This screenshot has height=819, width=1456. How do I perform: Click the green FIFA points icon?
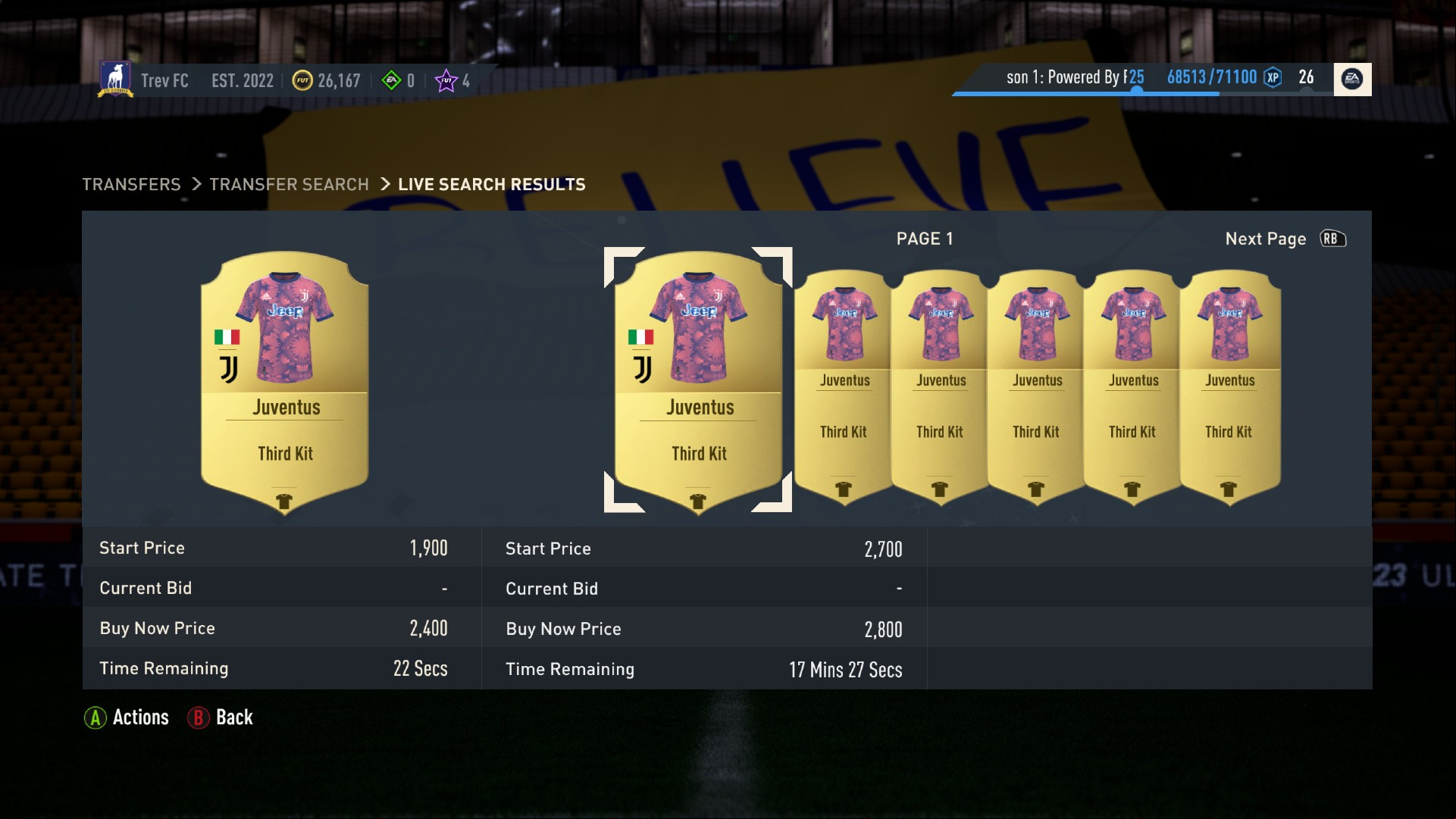(x=391, y=80)
